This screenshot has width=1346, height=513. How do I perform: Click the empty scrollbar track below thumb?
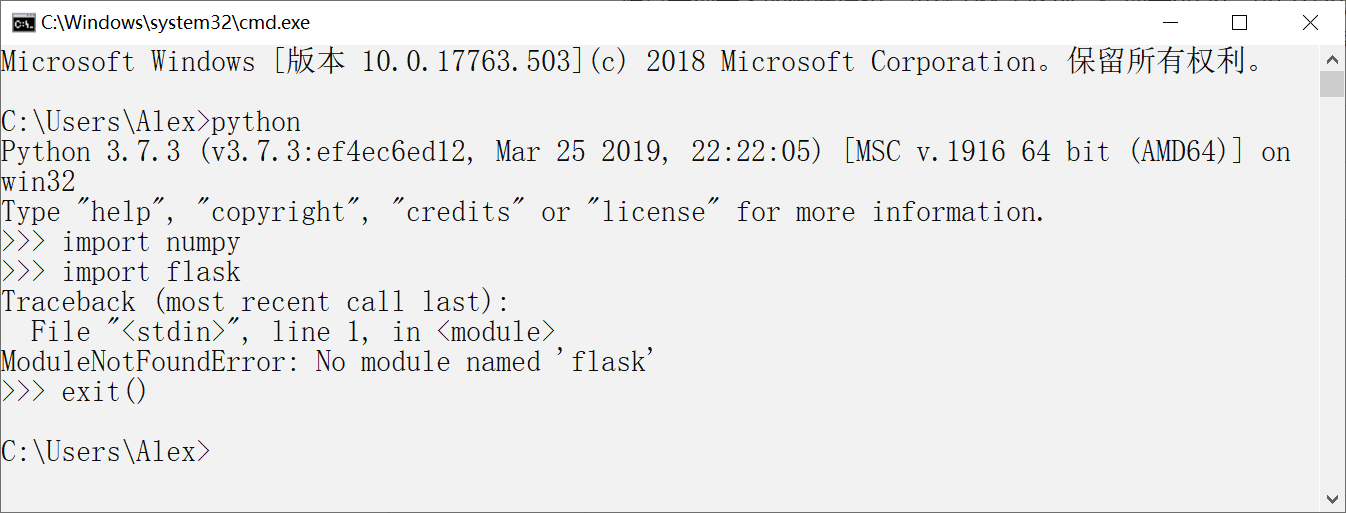point(1332,300)
